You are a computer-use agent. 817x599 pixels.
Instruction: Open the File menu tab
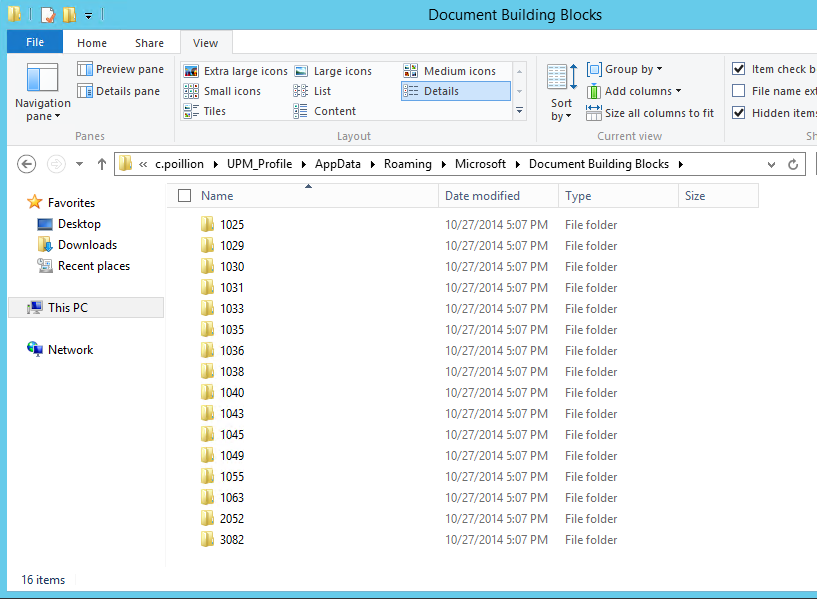pyautogui.click(x=35, y=43)
